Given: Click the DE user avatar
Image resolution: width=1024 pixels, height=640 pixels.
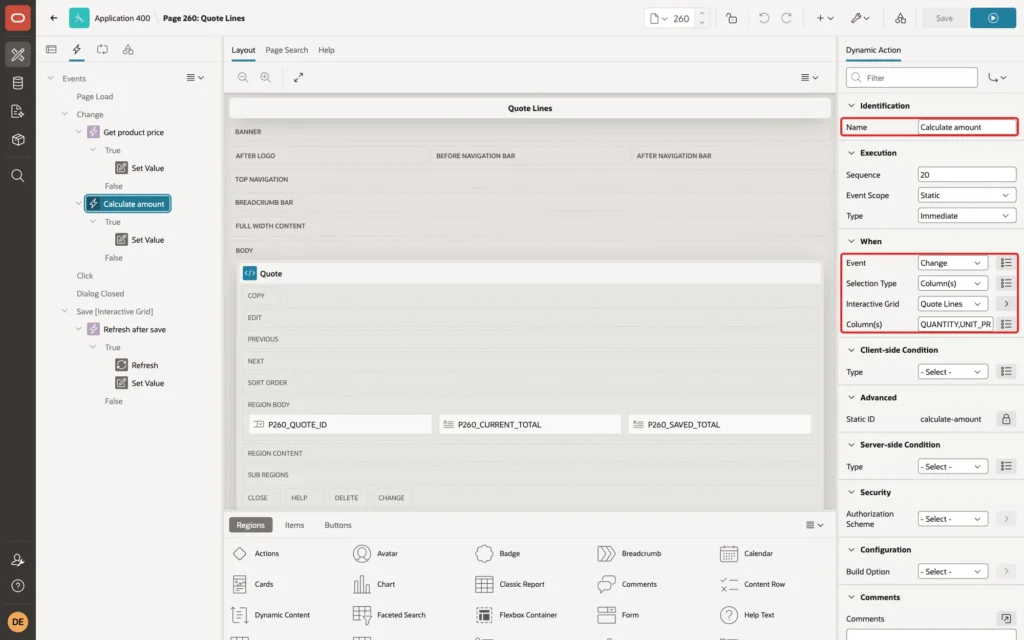Looking at the screenshot, I should point(18,622).
